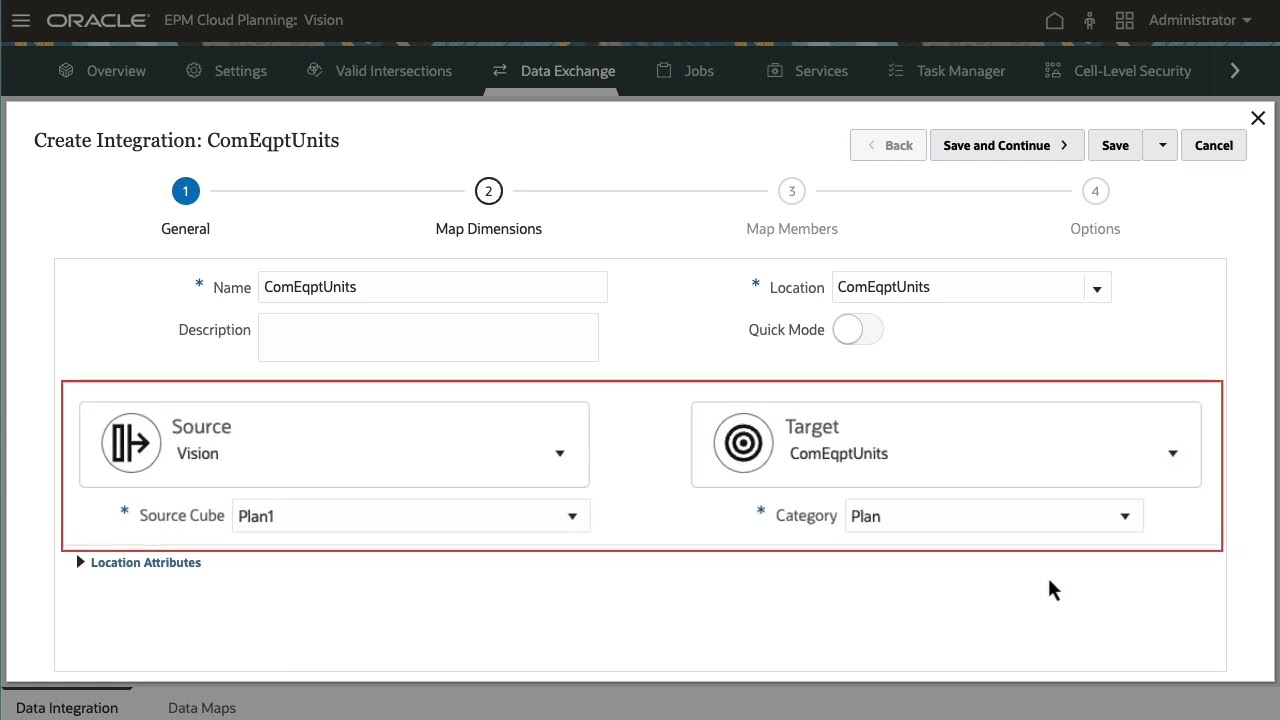This screenshot has width=1280, height=720.
Task: Switch to the Settings tab
Action: [x=241, y=71]
